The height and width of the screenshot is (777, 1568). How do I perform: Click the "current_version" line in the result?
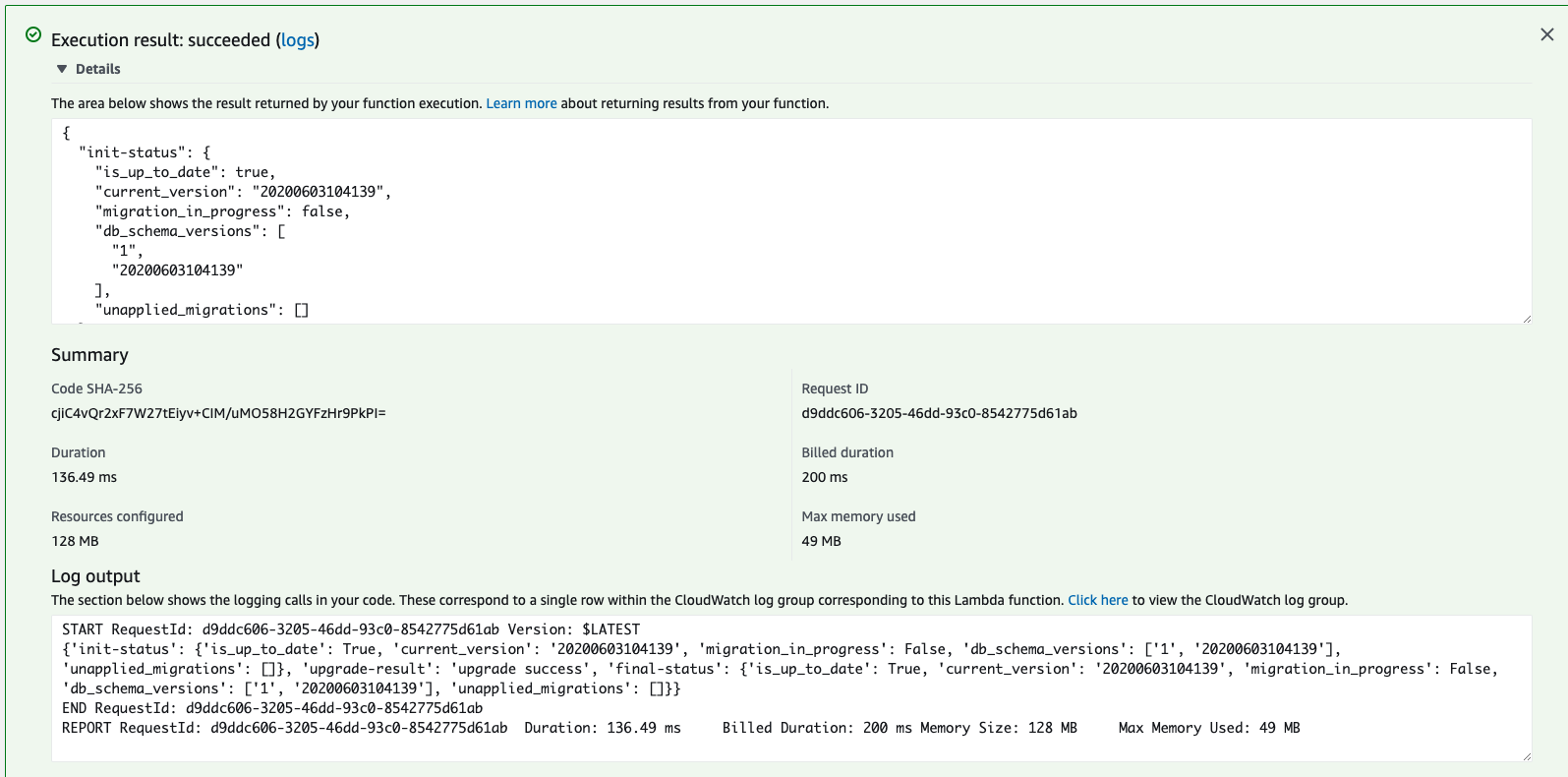[243, 192]
